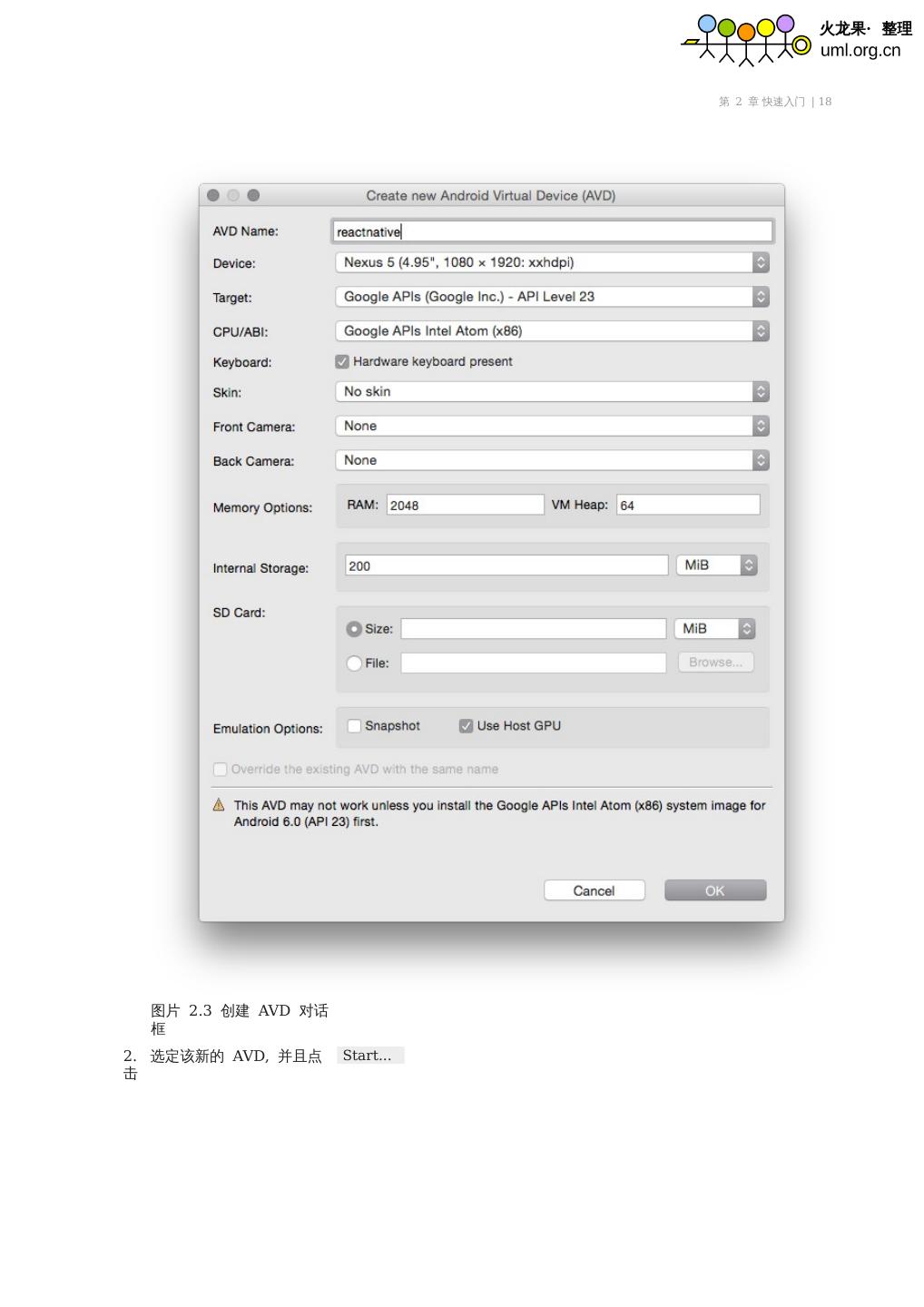Click the uml.org.cn logo text
The height and width of the screenshot is (1307, 924).
click(x=860, y=50)
